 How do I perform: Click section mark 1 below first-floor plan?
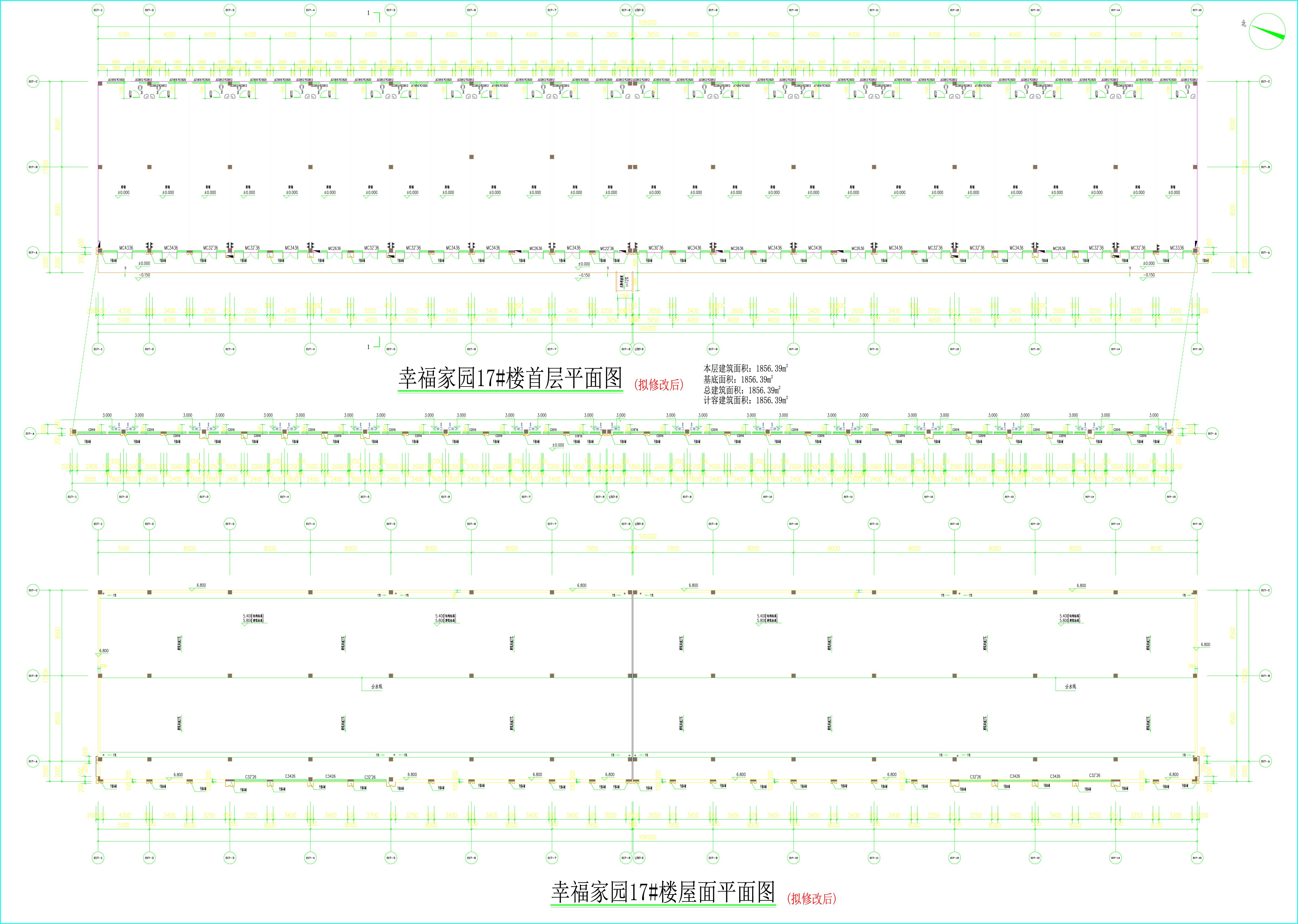(x=369, y=347)
